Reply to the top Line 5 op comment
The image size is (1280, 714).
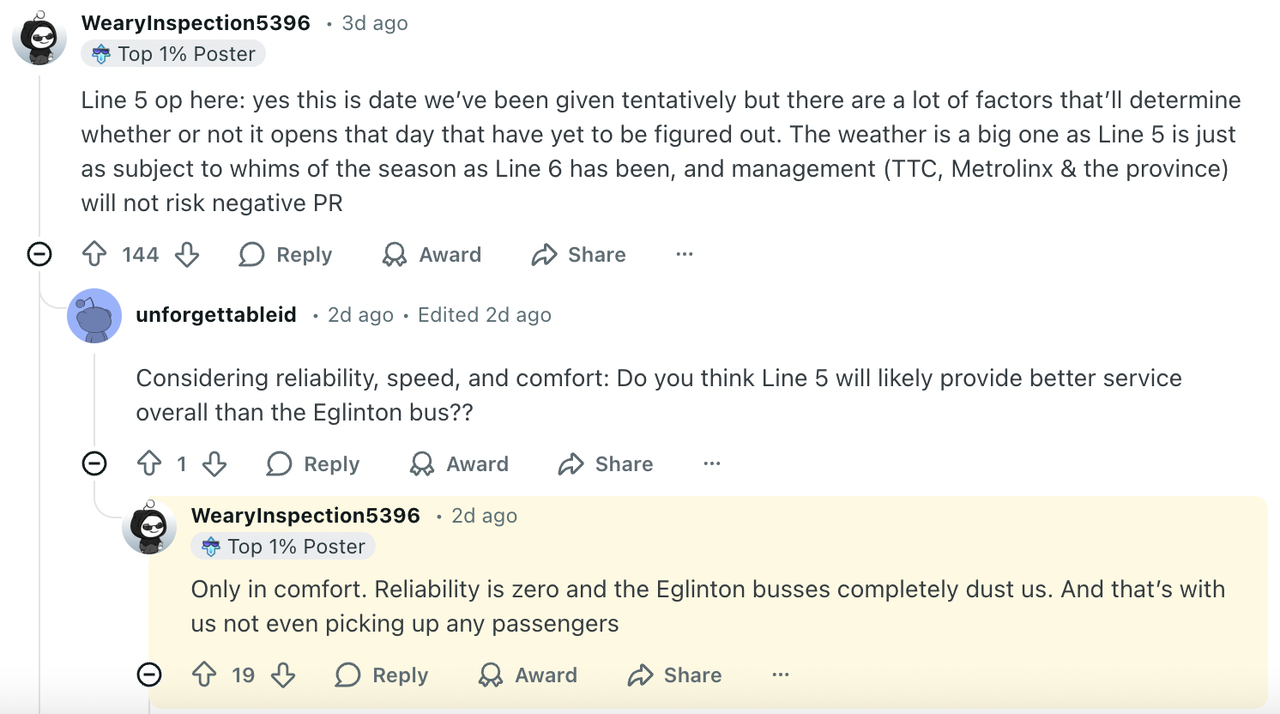click(x=285, y=255)
